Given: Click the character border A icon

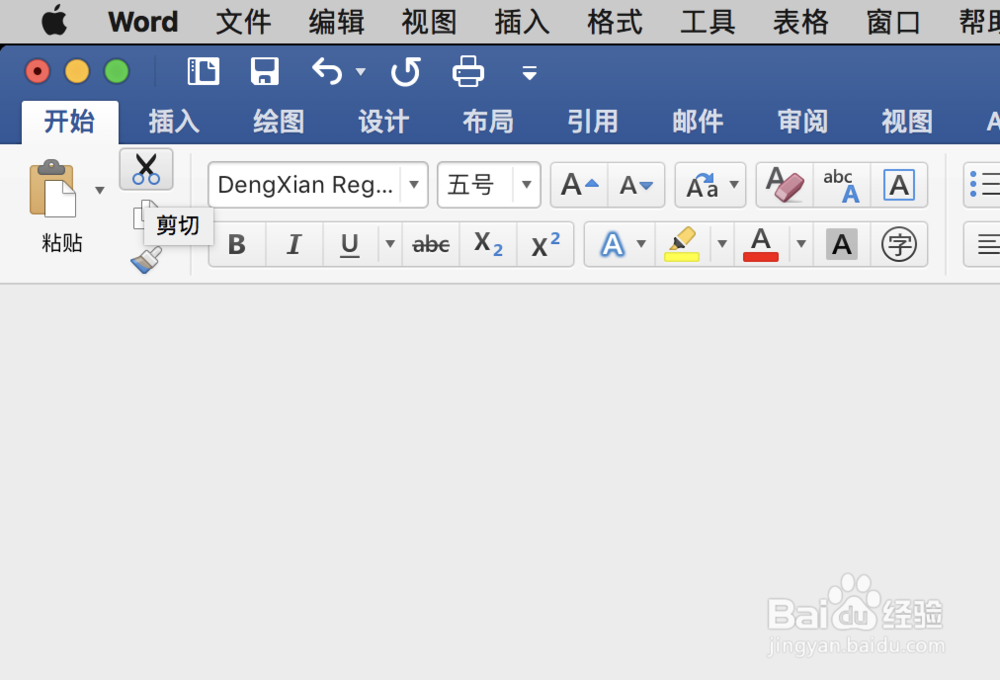Looking at the screenshot, I should pos(899,185).
